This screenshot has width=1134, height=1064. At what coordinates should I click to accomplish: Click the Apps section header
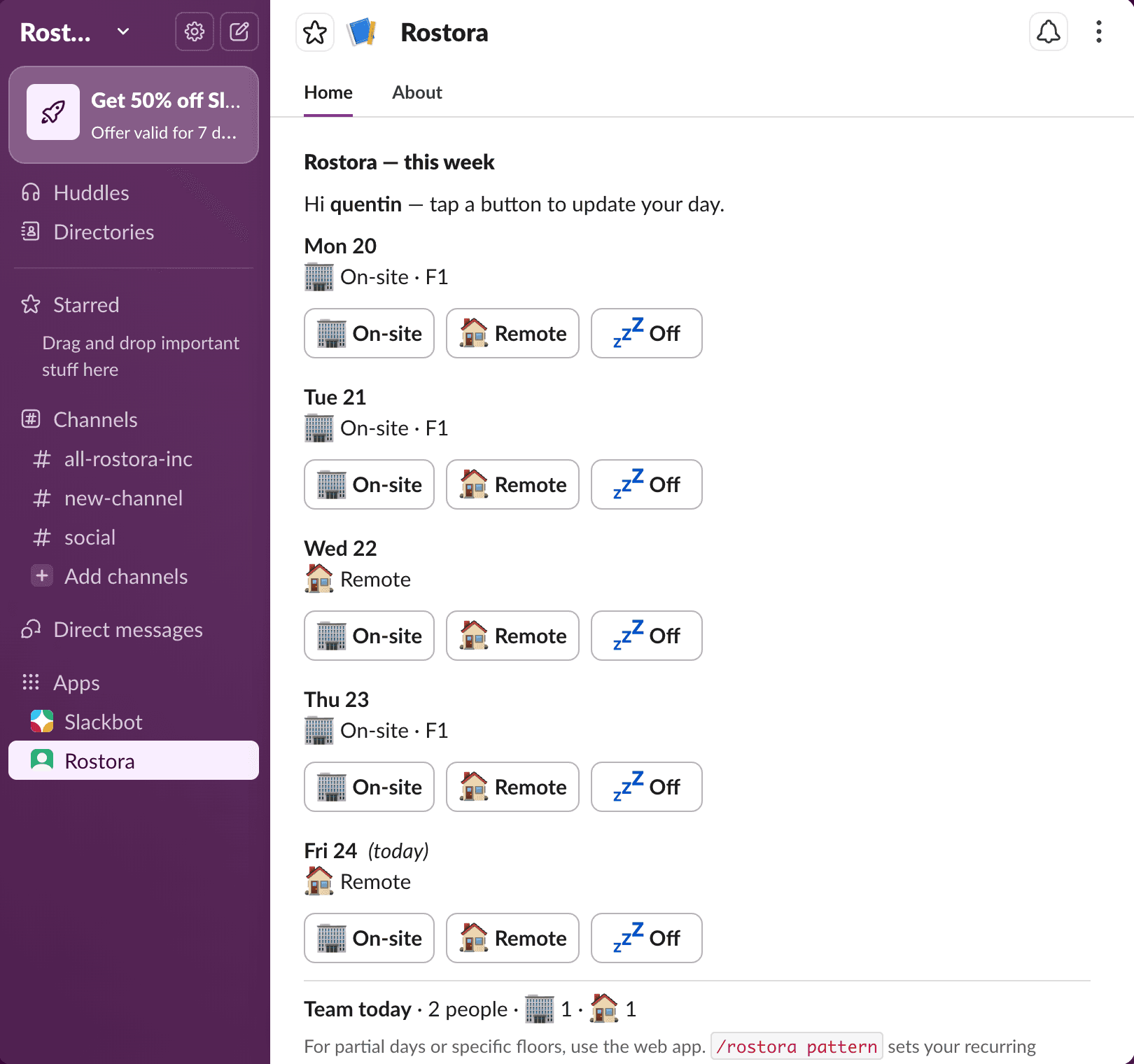point(76,682)
